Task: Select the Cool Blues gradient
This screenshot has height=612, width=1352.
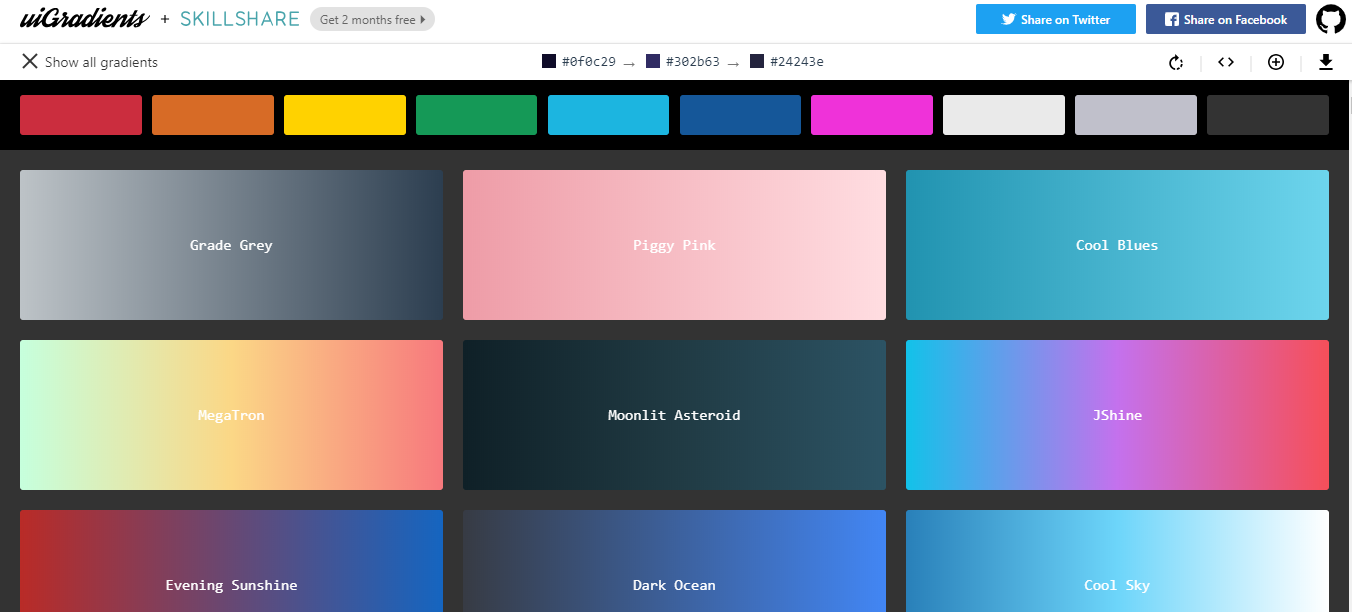Action: pos(1117,245)
